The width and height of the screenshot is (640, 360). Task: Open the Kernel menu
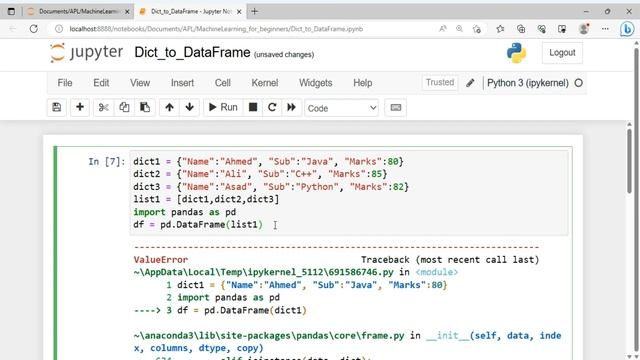click(x=264, y=83)
